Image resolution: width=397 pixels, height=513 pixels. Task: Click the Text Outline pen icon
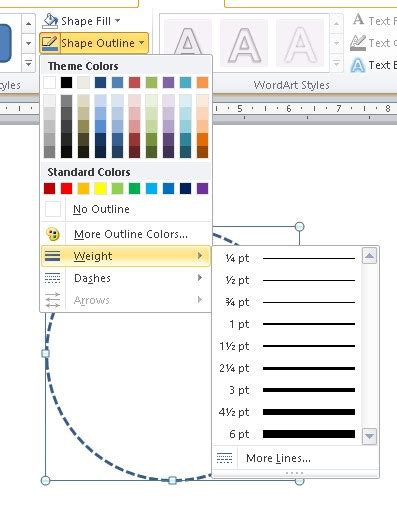click(358, 43)
